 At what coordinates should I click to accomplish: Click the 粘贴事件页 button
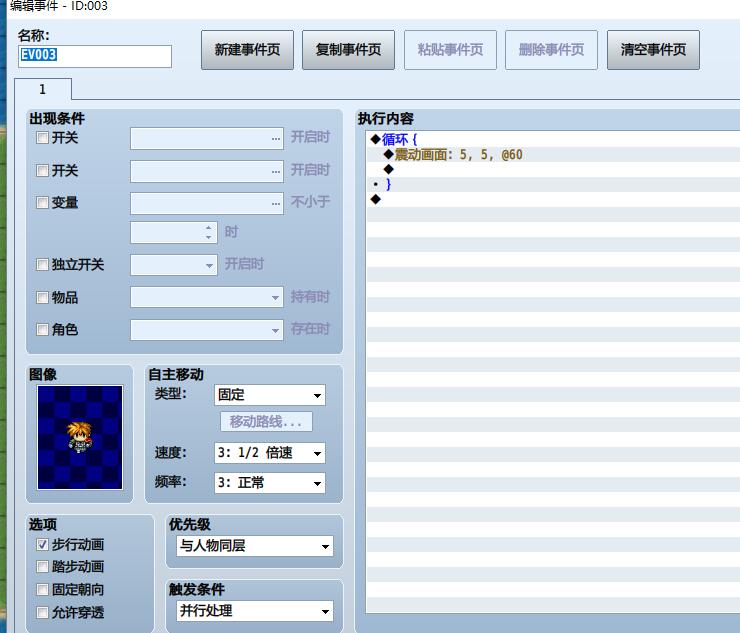click(x=450, y=50)
